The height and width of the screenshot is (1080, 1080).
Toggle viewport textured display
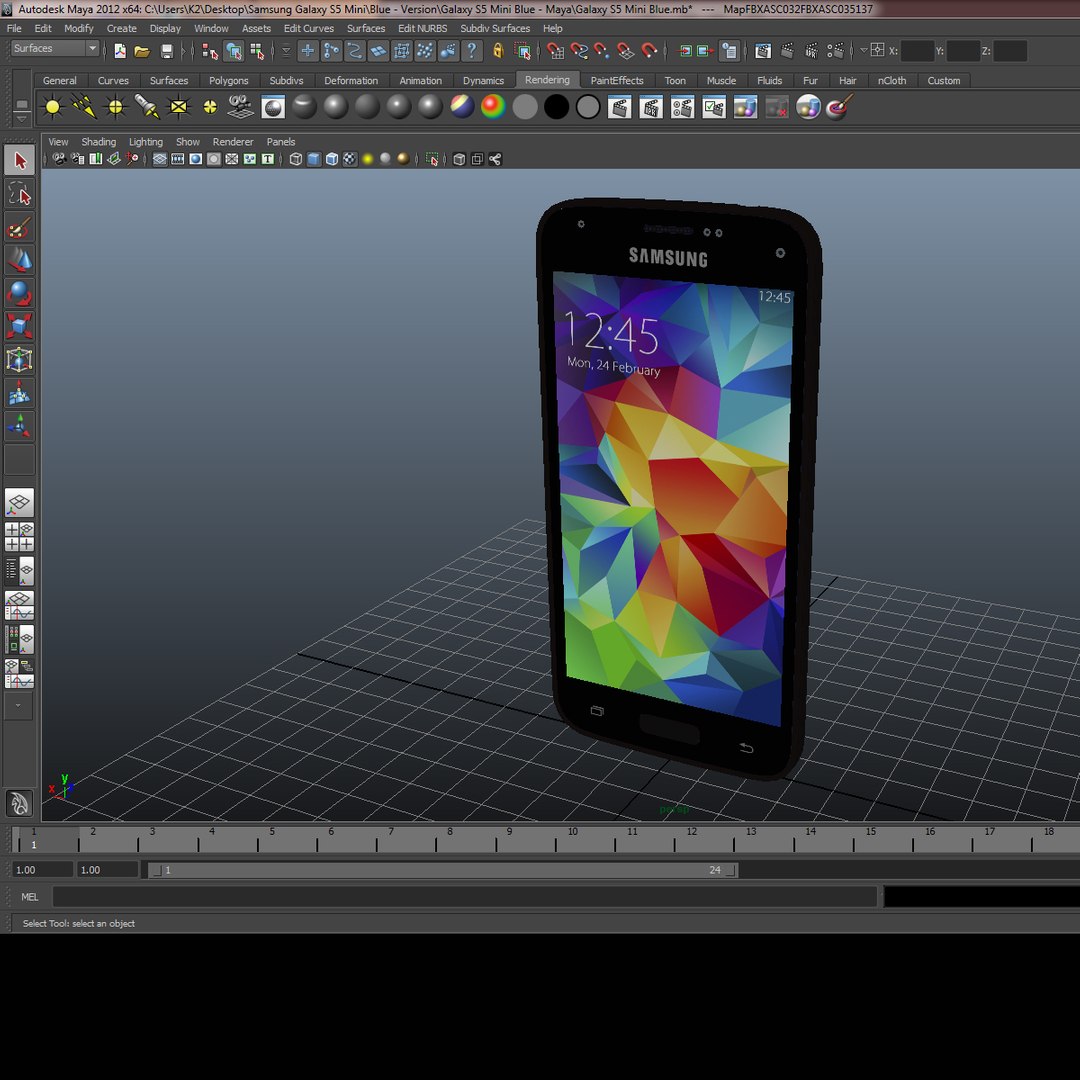pos(350,159)
